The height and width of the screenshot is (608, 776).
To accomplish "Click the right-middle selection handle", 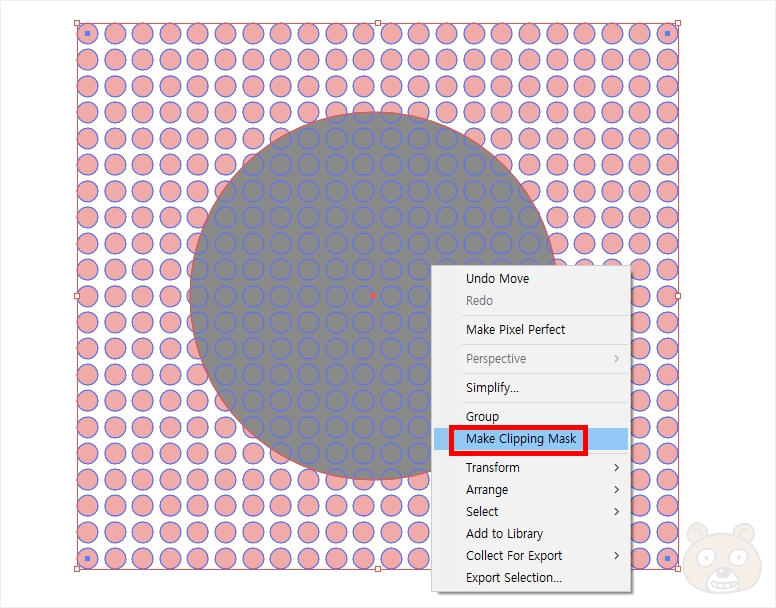I will click(678, 296).
